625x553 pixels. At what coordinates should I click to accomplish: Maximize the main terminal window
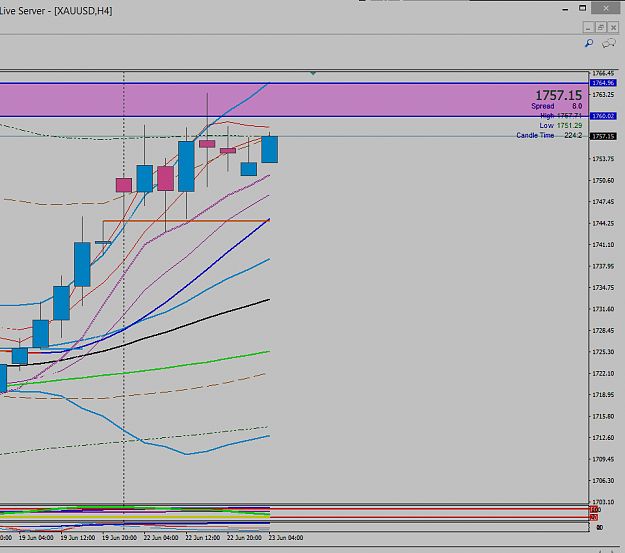click(x=582, y=8)
